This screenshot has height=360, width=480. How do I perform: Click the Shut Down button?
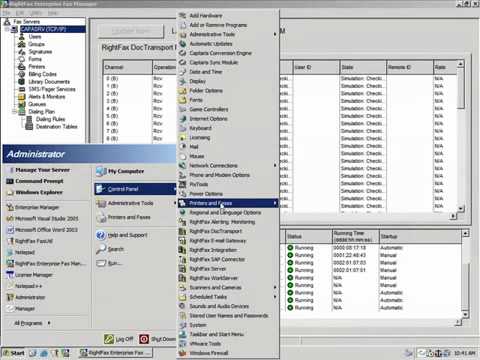point(157,339)
